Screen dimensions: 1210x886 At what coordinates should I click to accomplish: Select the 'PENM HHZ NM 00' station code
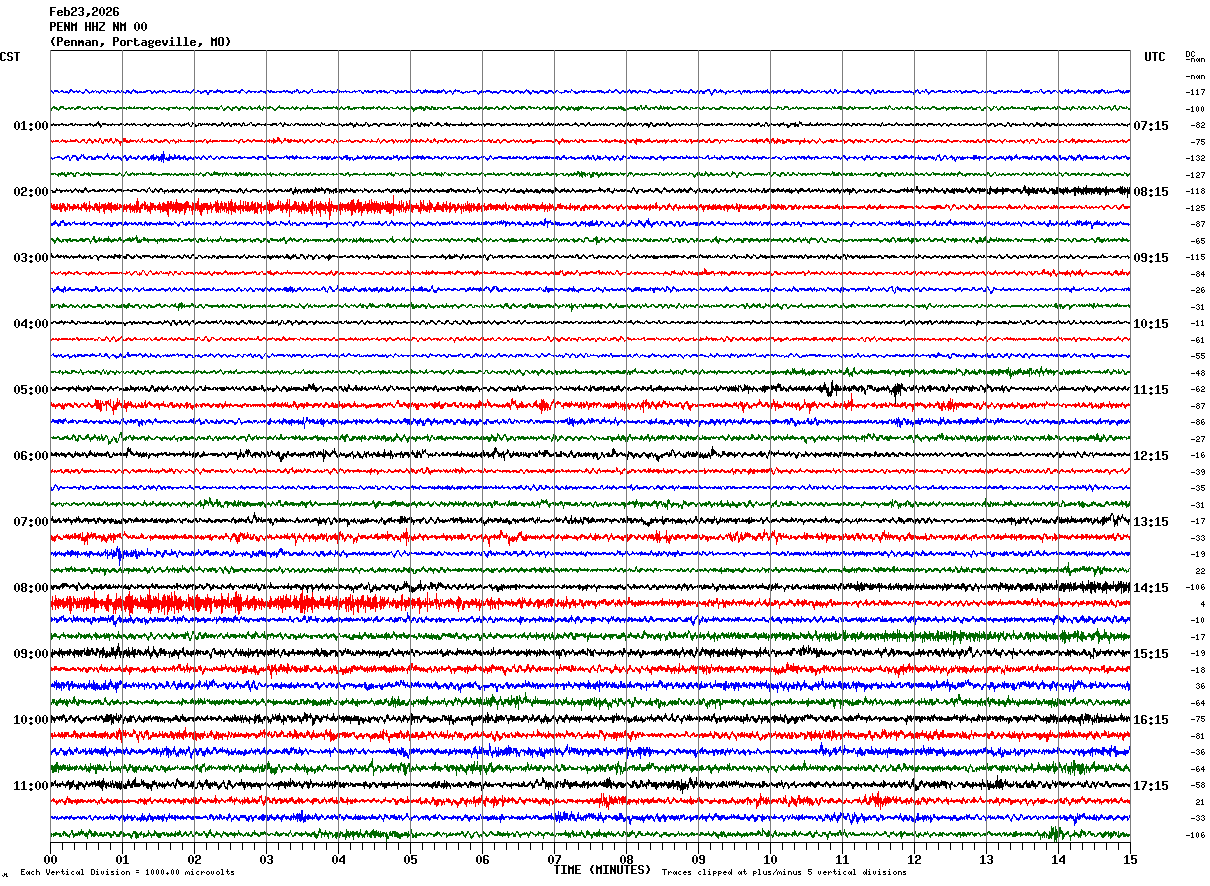[98, 27]
